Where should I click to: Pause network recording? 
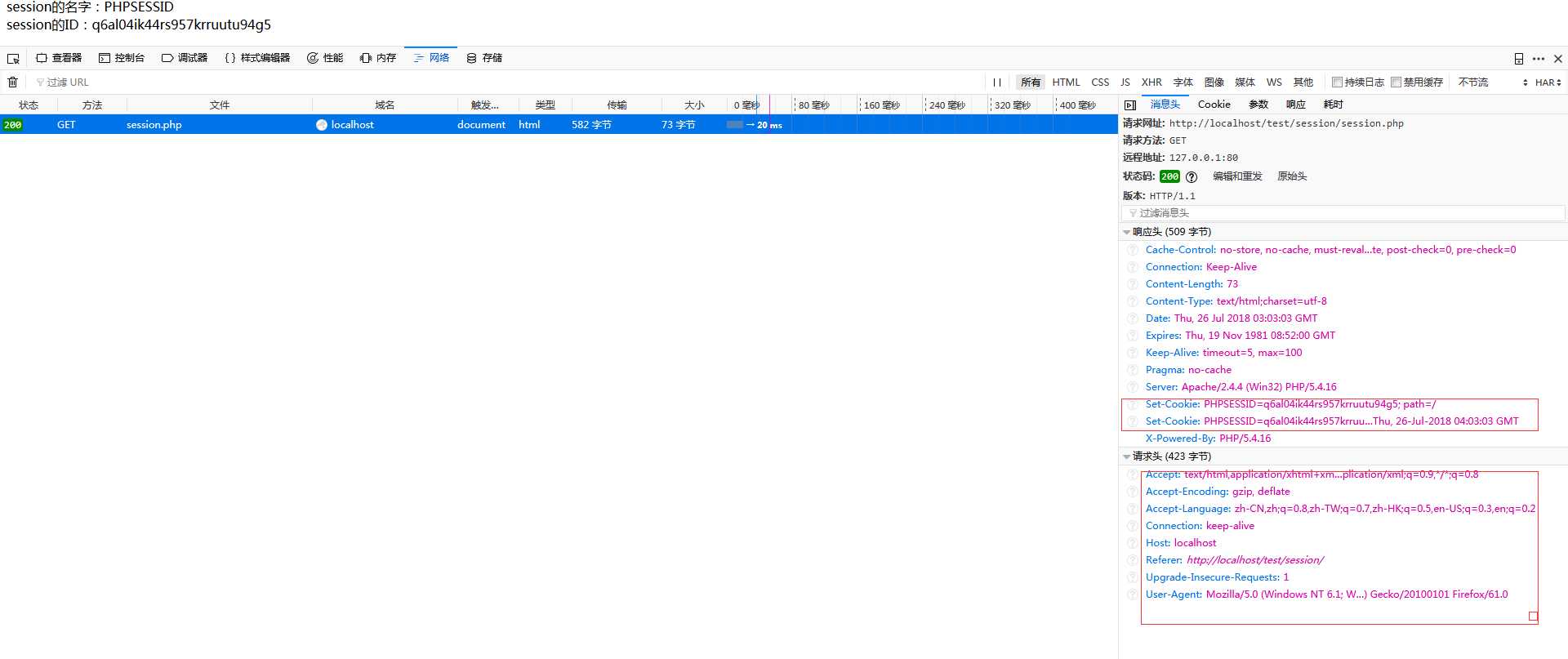tap(997, 82)
